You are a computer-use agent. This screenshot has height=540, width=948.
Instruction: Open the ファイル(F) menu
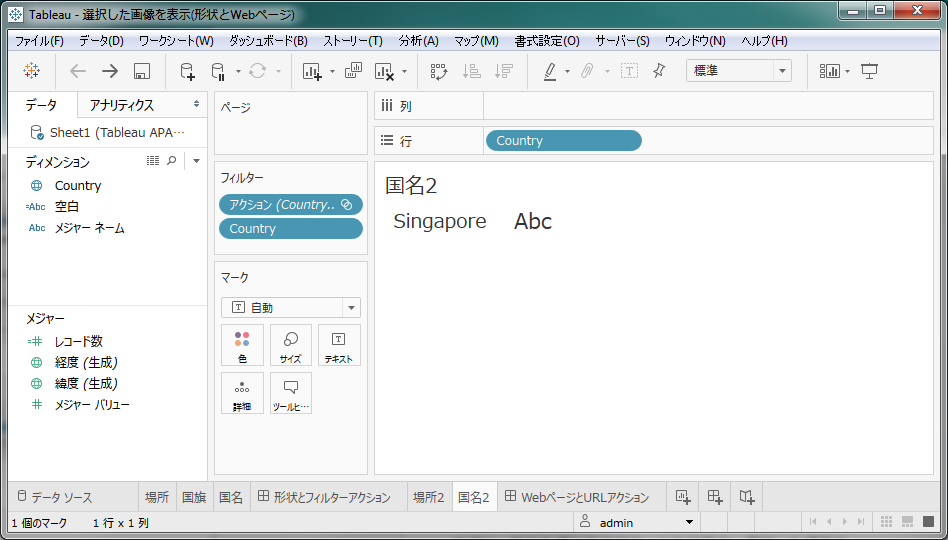pos(39,41)
